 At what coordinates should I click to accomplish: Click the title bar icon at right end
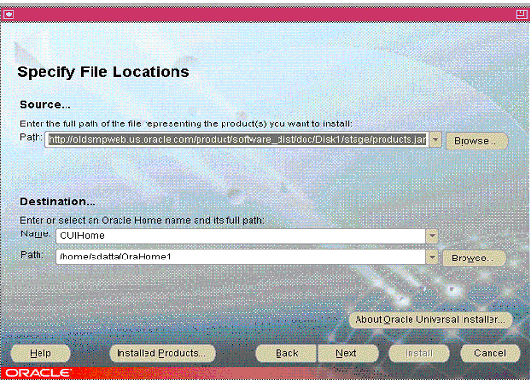click(x=522, y=14)
